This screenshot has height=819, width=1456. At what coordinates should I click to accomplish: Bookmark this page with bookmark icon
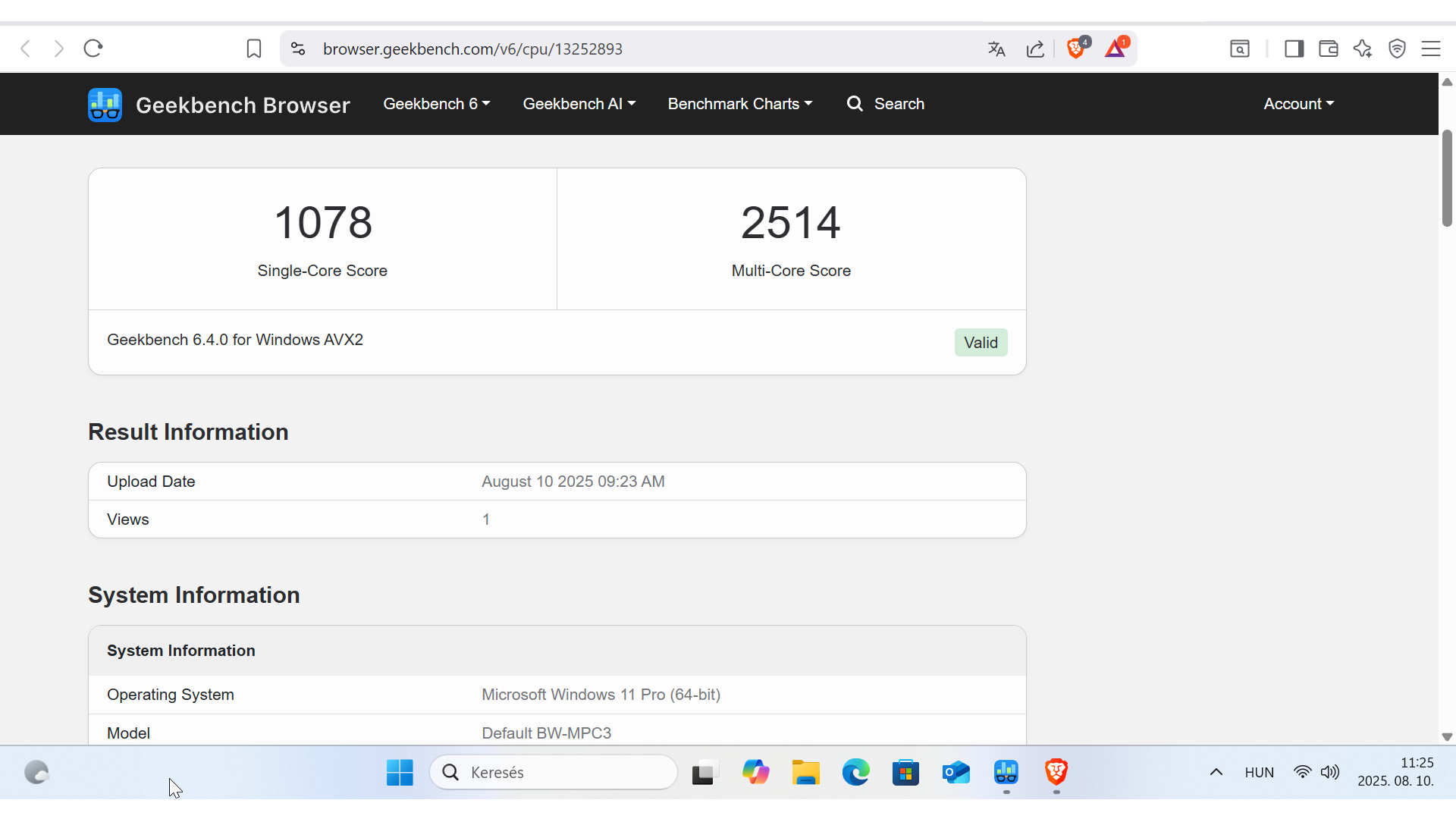pos(254,49)
